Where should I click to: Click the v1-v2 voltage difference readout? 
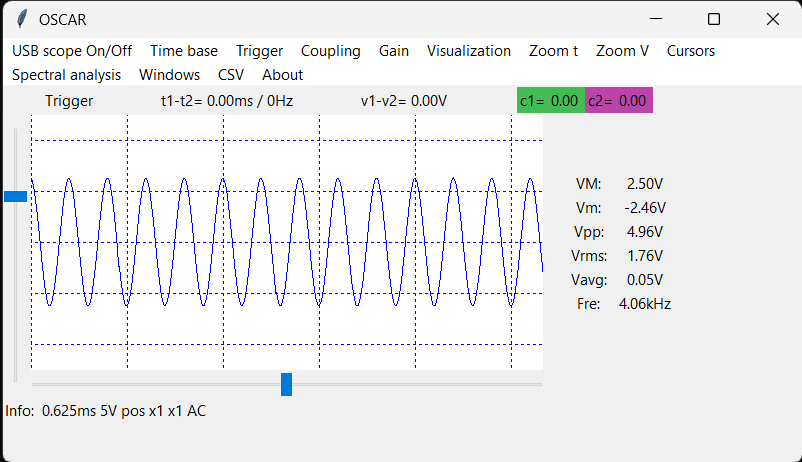pos(404,101)
